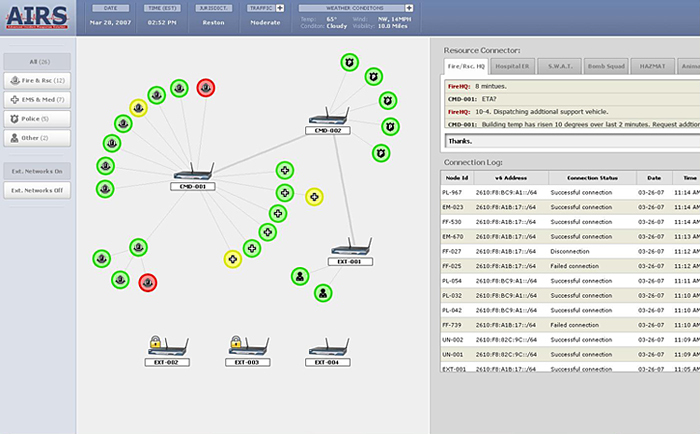Viewport: 700px width, 434px height.
Task: Show all 26 resources filter
Action: 37,62
